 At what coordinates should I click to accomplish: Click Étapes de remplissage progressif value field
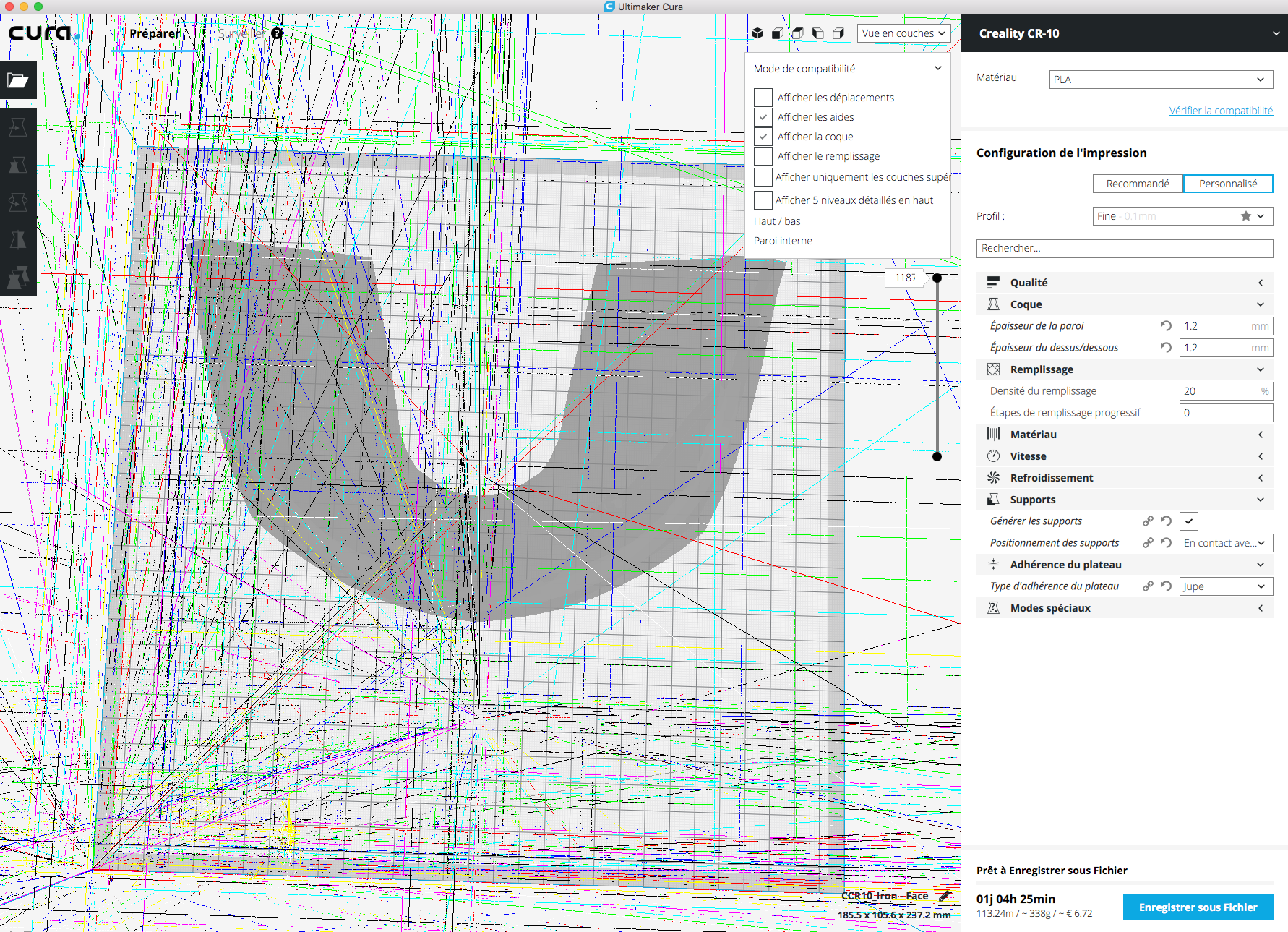[x=1226, y=413]
